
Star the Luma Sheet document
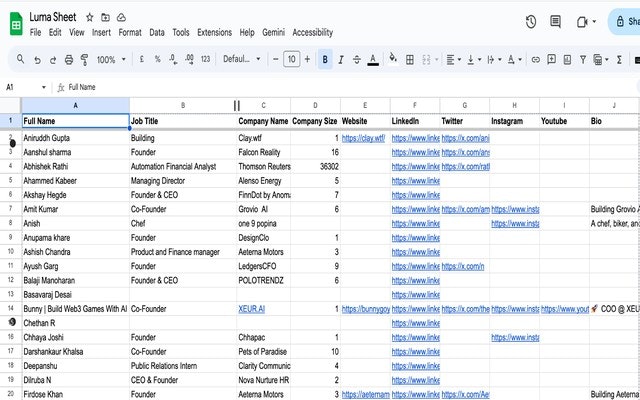(x=90, y=17)
